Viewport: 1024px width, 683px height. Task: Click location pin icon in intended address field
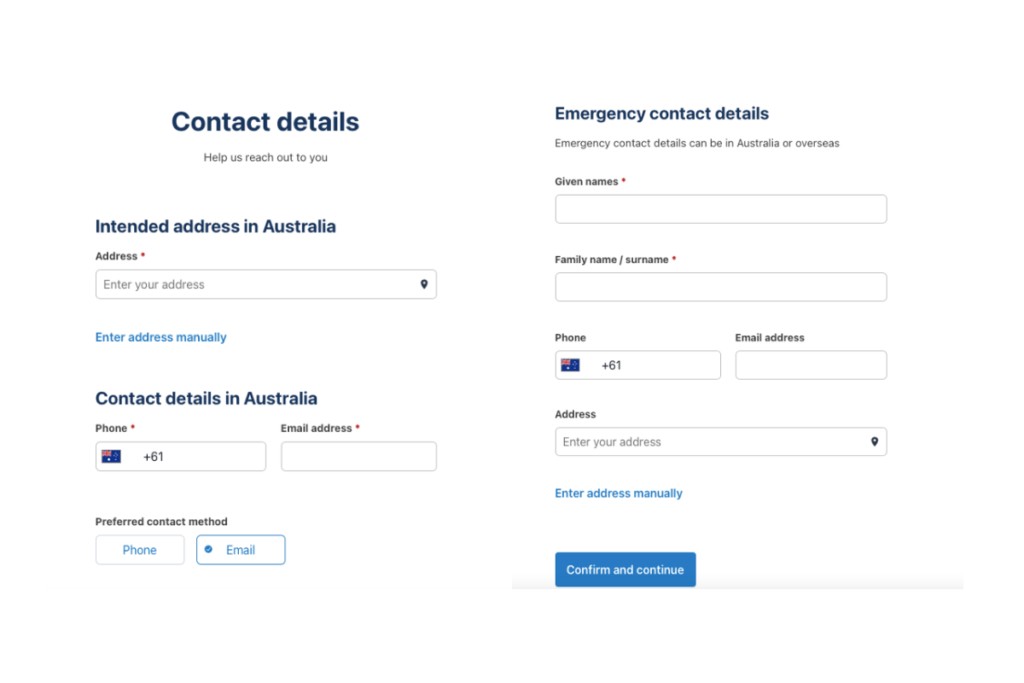point(424,285)
